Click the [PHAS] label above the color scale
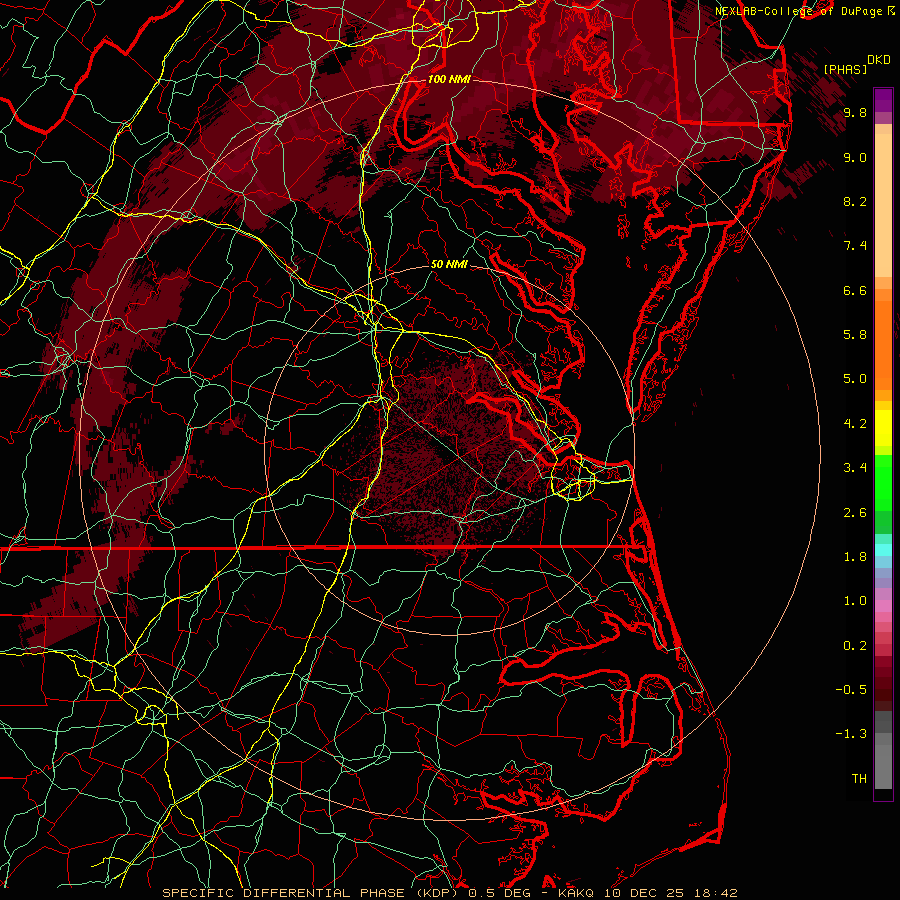This screenshot has width=900, height=900. click(844, 69)
